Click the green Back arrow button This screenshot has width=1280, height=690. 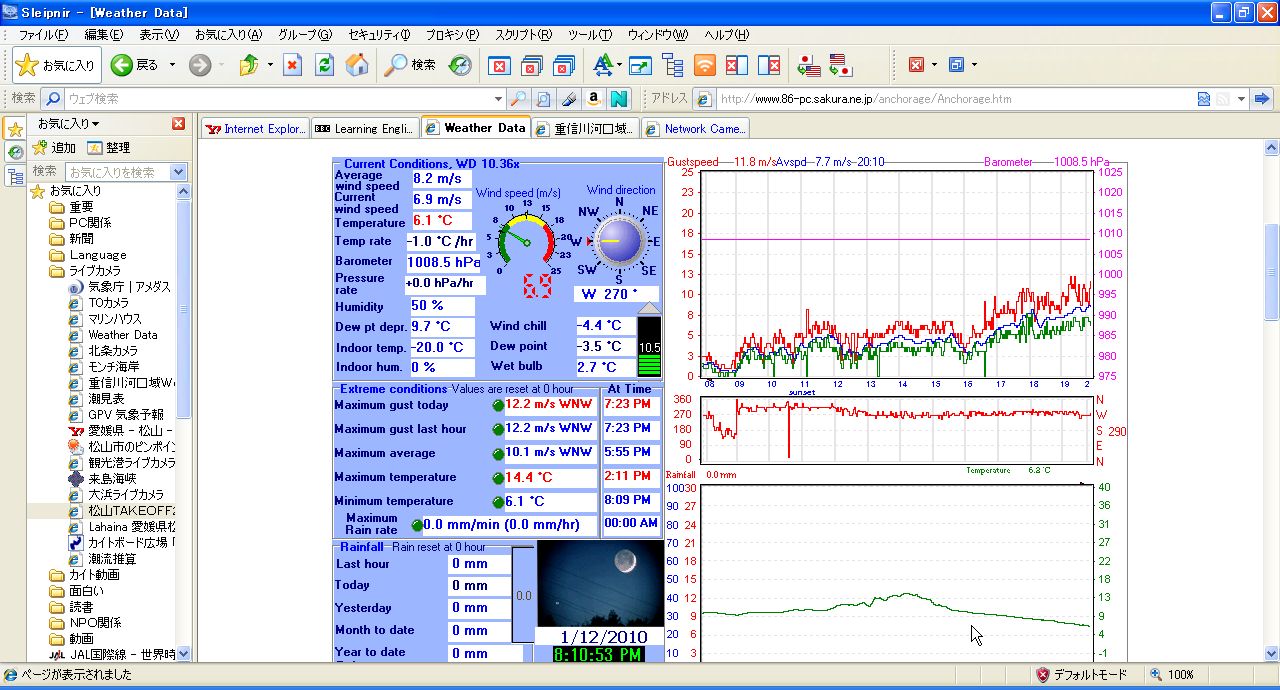coord(122,65)
